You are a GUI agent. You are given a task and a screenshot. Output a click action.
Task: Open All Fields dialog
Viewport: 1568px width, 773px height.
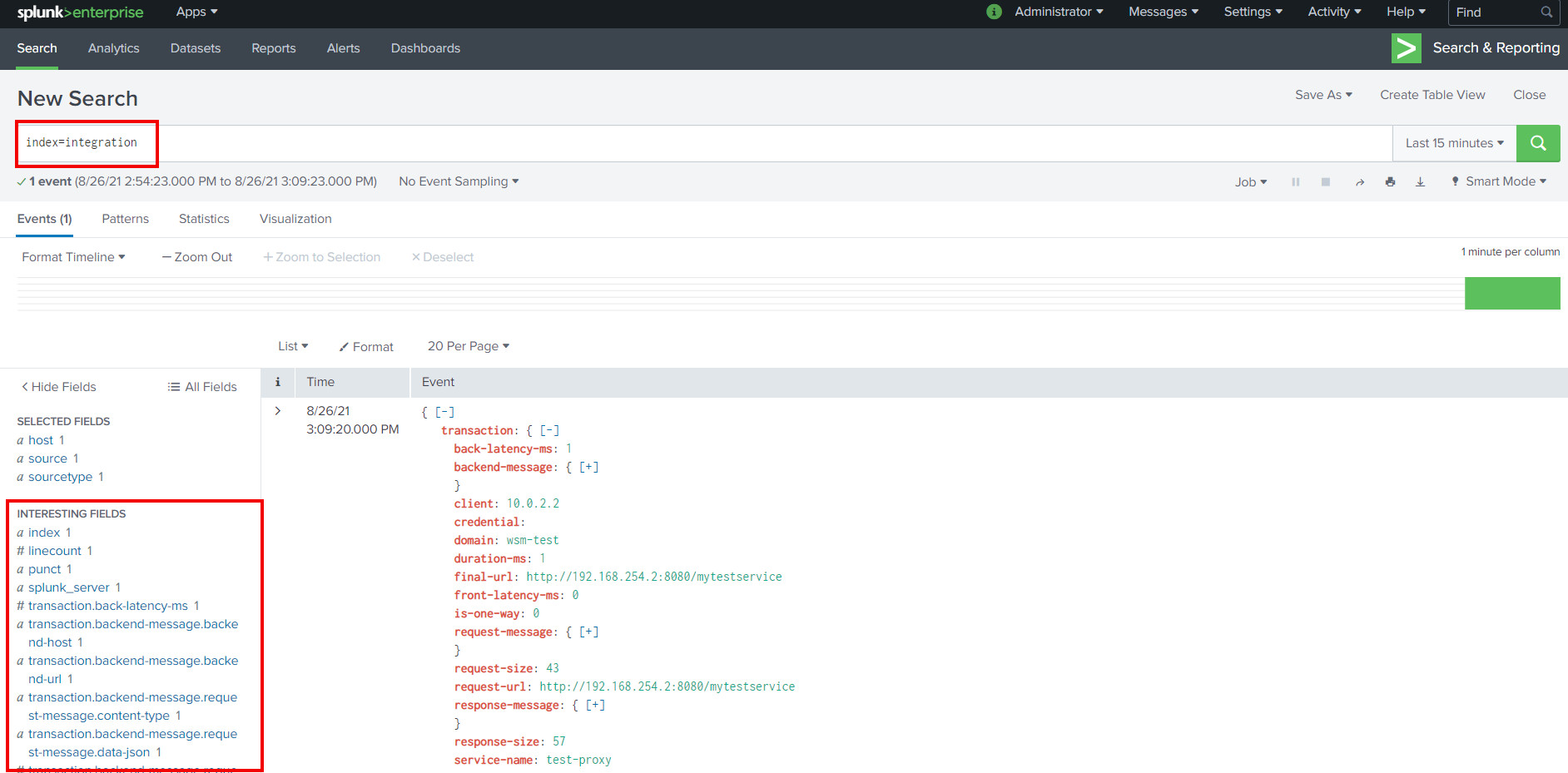click(x=202, y=387)
